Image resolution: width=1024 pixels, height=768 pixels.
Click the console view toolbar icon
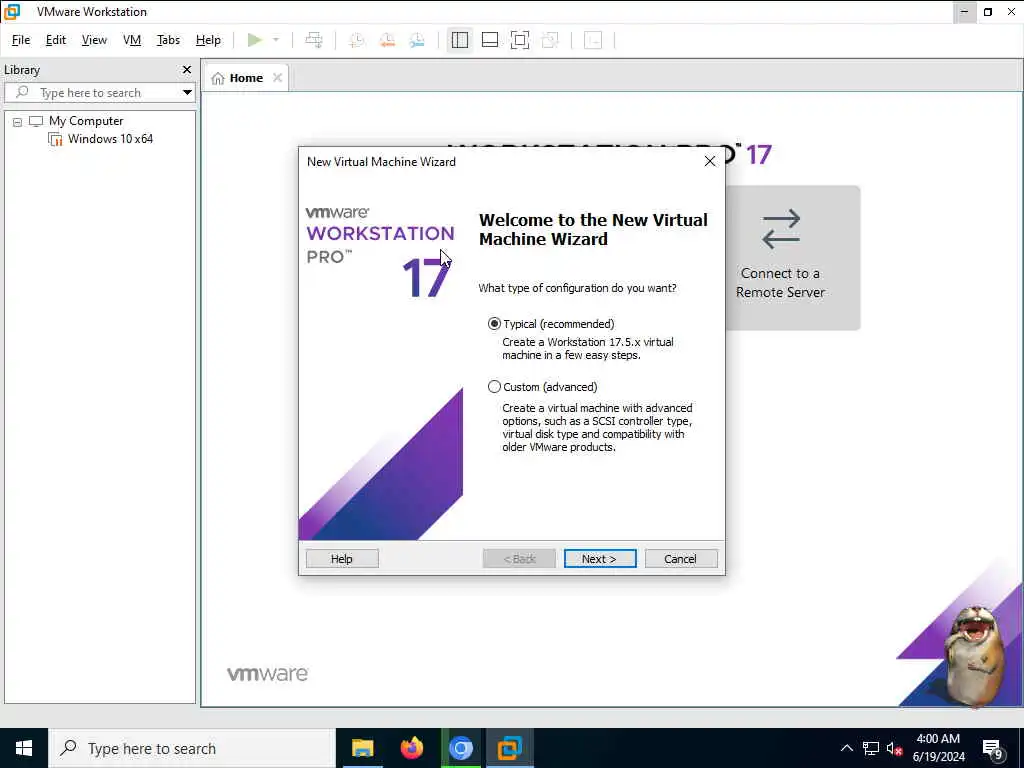click(x=593, y=40)
